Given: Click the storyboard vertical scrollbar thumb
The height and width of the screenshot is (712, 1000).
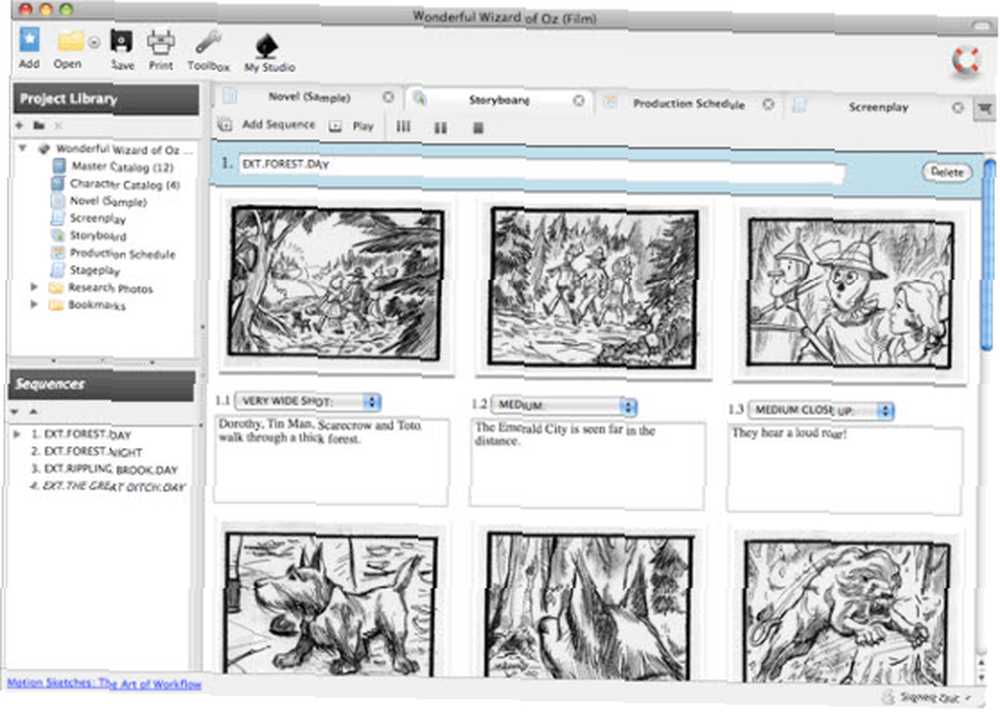Looking at the screenshot, I should coord(989,255).
